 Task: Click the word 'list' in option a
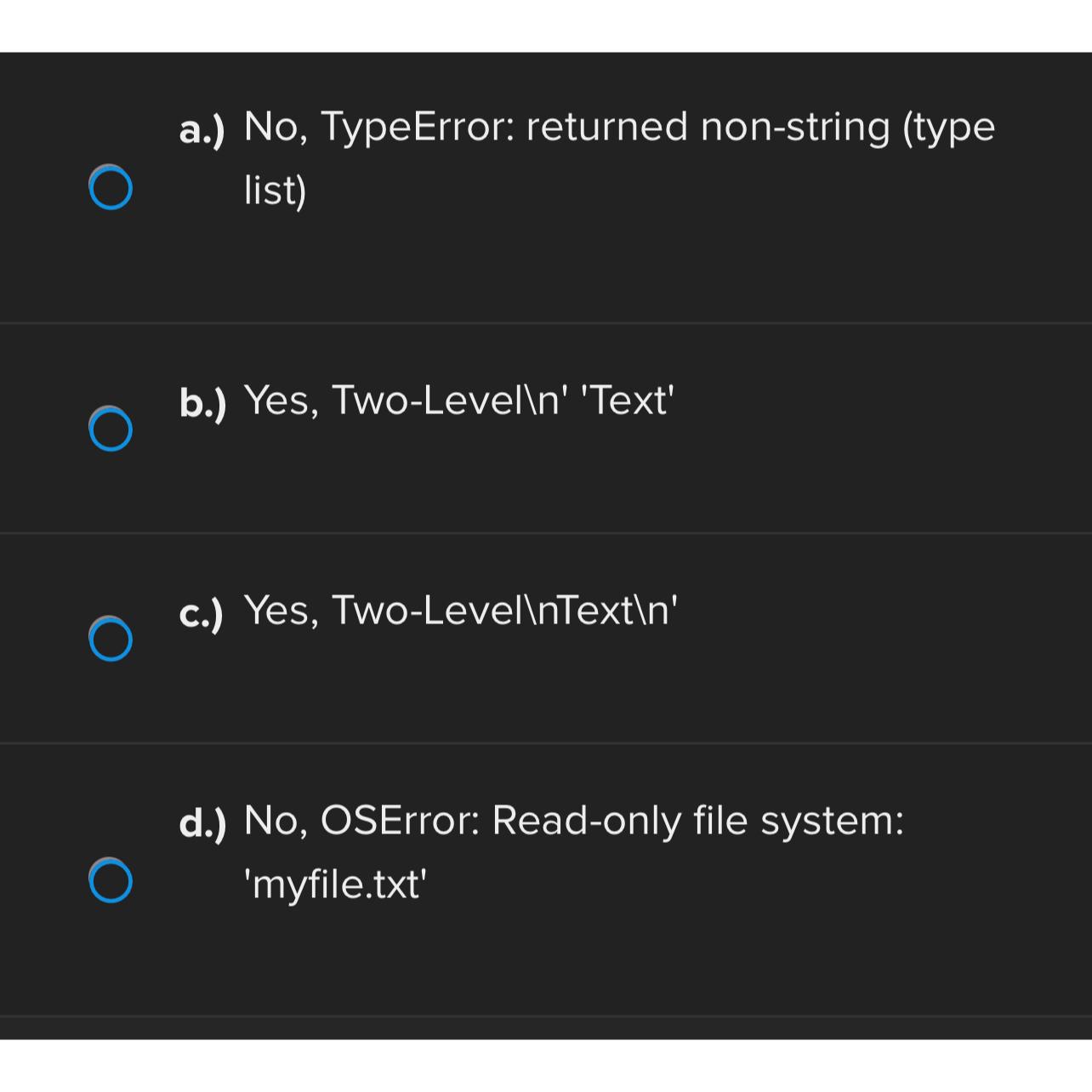269,189
